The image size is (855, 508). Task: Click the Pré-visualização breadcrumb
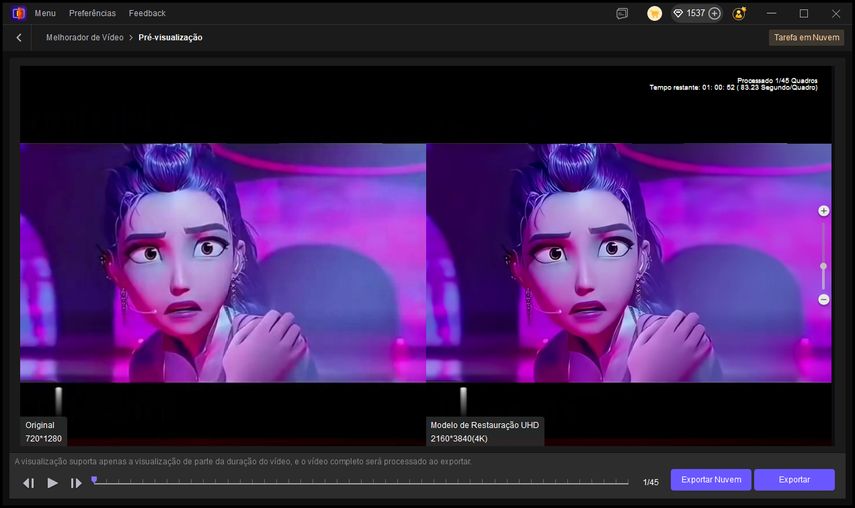(x=170, y=38)
